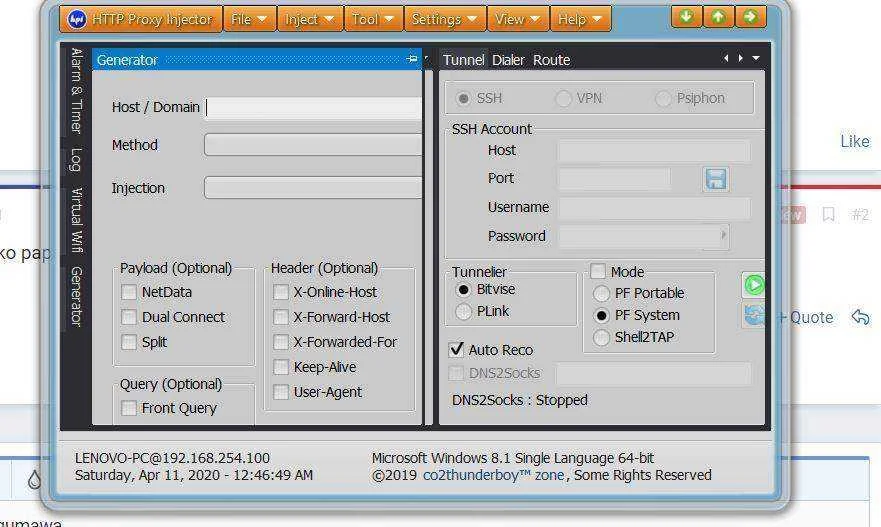The image size is (881, 527).
Task: Enable the X-Forwarded-For header checkbox
Action: point(280,342)
